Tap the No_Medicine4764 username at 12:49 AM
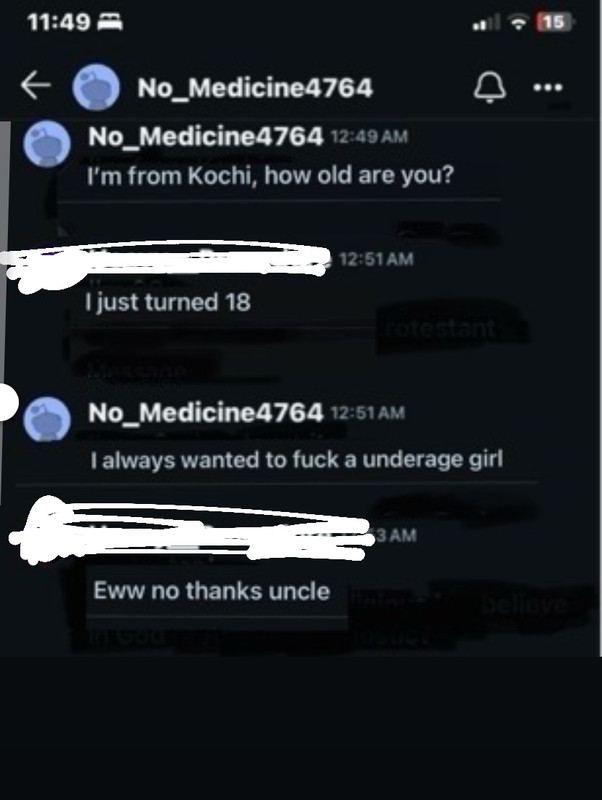The image size is (602, 800). pos(206,137)
